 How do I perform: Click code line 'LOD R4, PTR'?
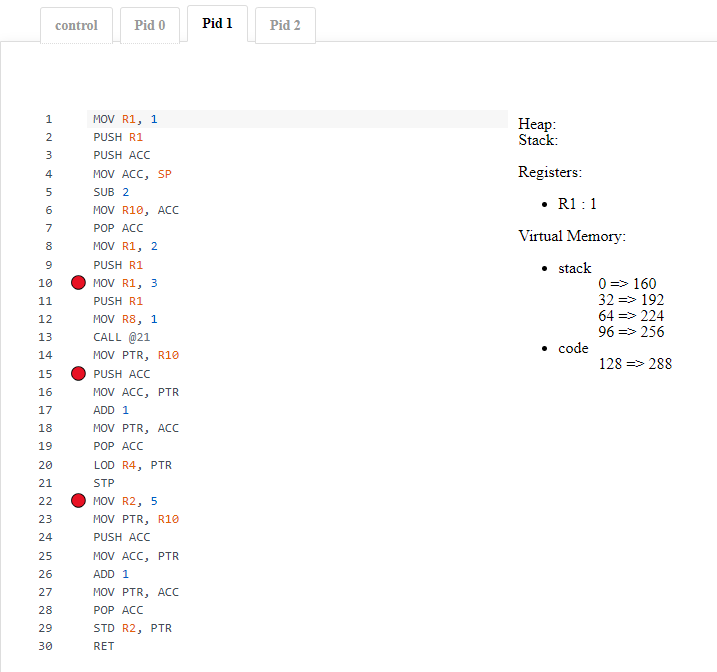(133, 465)
